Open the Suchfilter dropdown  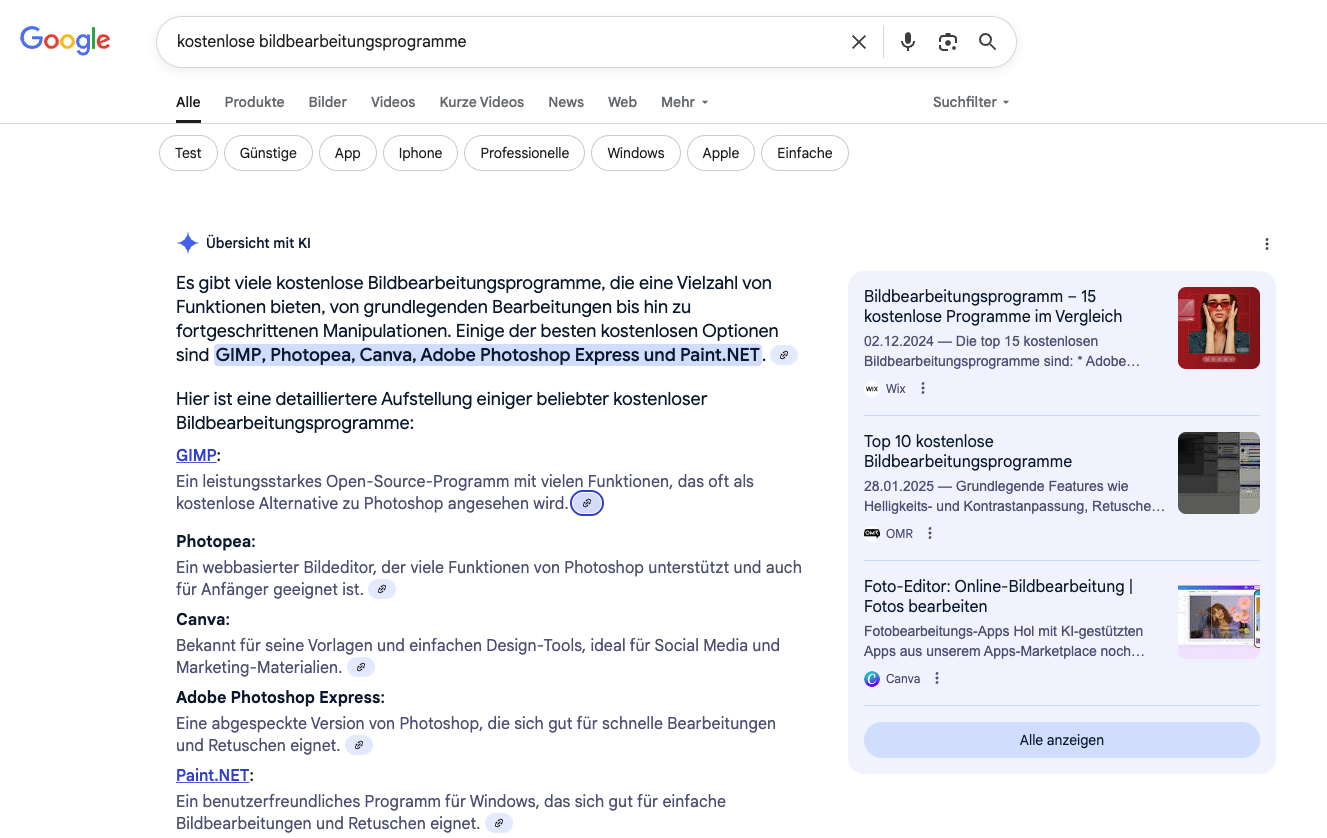(x=970, y=102)
